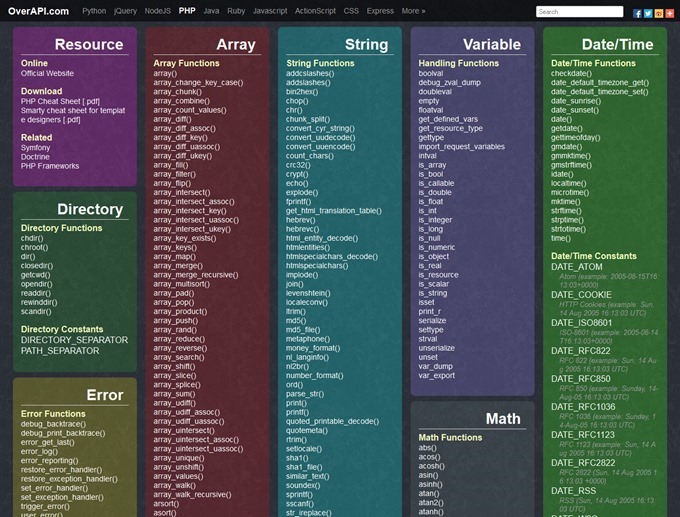This screenshot has height=517, width=680.
Task: Open date_default_timezone_set() link
Action: click(600, 92)
